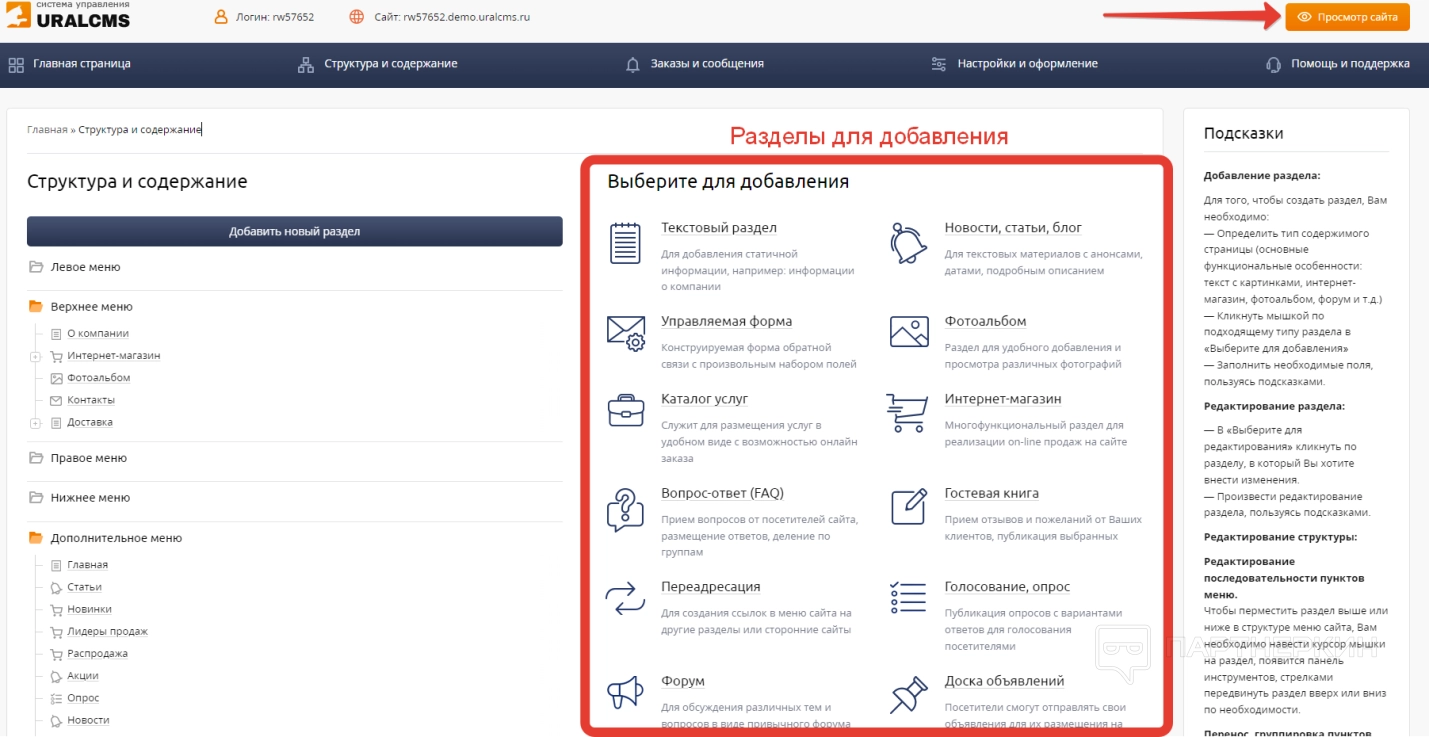Click the headset icon beside Помощь и поддержка
1429x737 pixels.
[x=1274, y=64]
